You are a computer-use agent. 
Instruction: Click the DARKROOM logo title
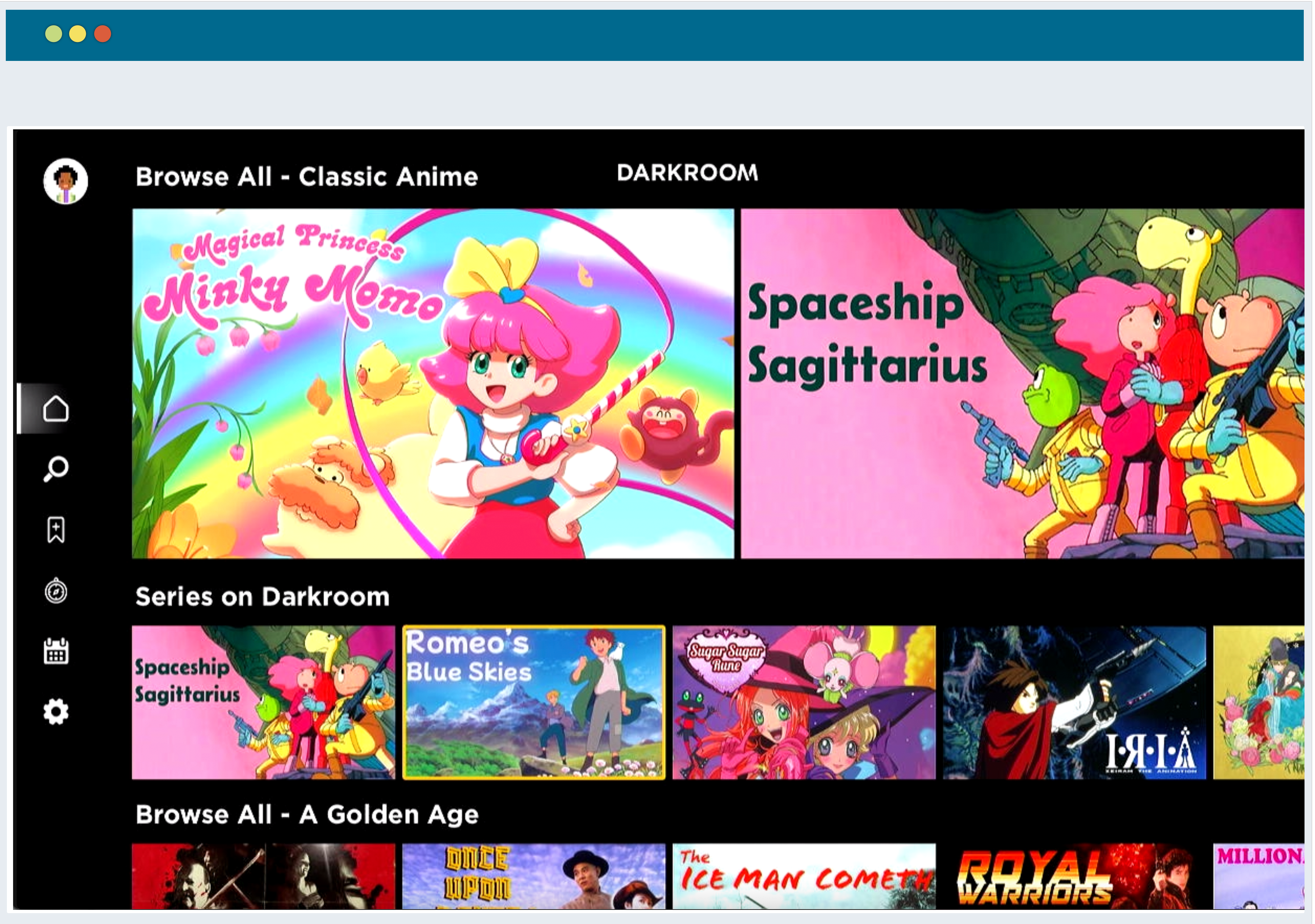[x=687, y=172]
